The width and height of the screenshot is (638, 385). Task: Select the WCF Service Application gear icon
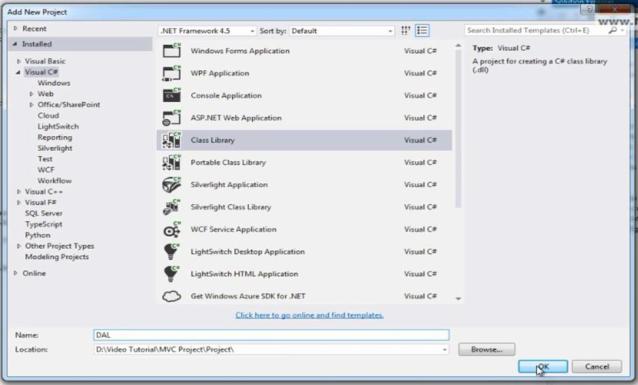(x=172, y=230)
